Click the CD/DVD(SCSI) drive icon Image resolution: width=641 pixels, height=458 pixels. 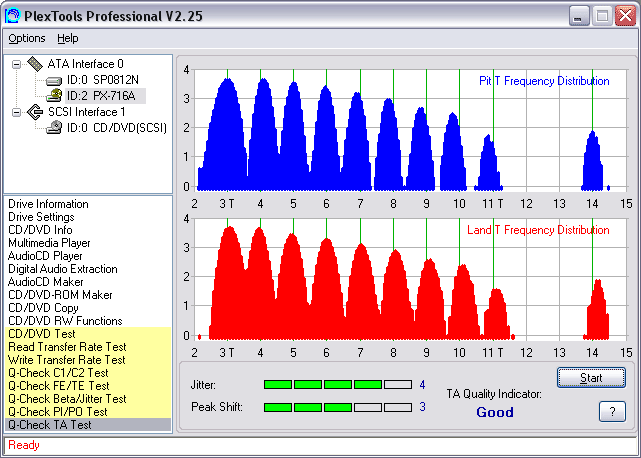click(x=54, y=128)
